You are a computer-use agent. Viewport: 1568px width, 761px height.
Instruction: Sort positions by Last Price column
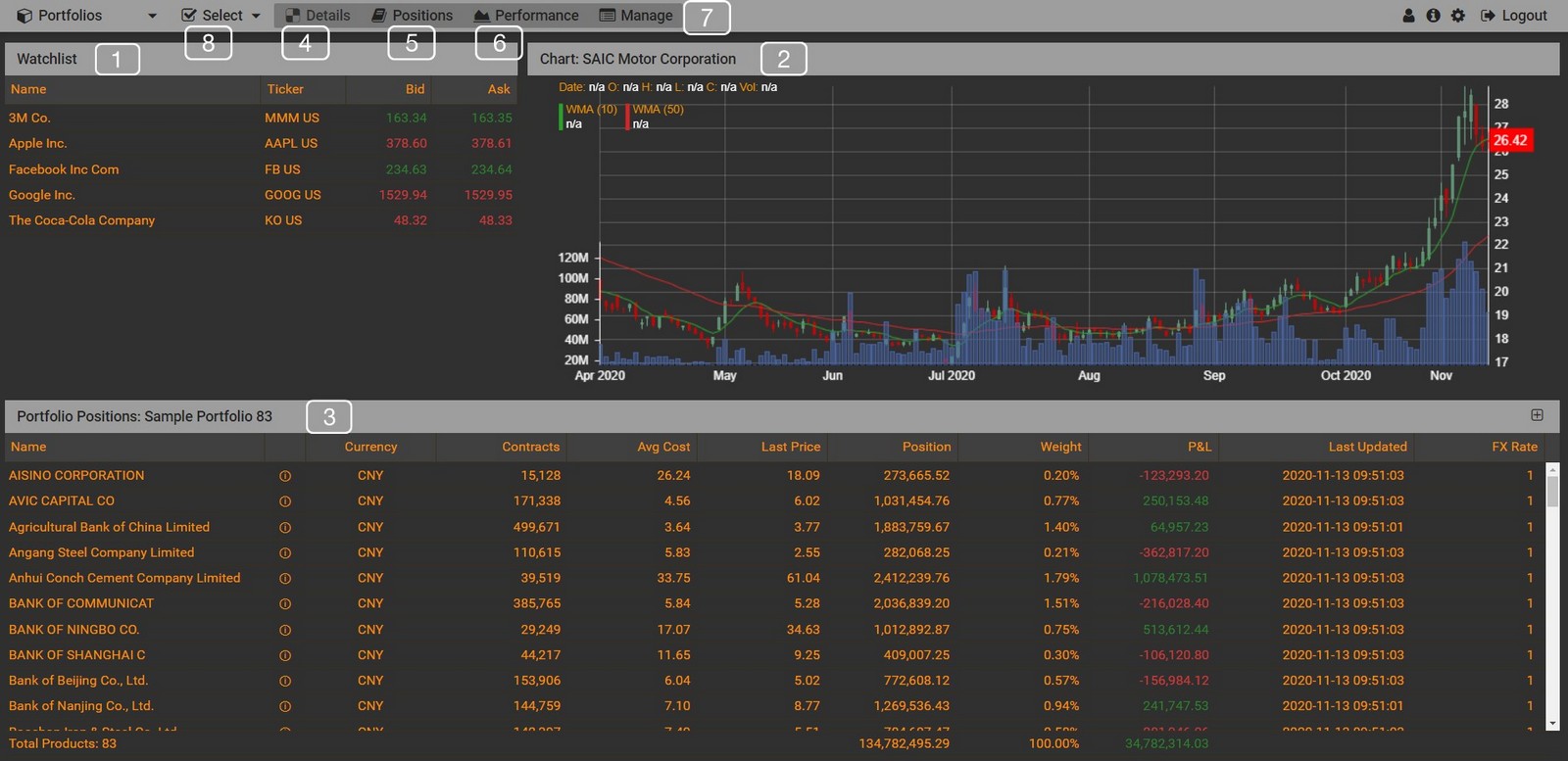791,447
